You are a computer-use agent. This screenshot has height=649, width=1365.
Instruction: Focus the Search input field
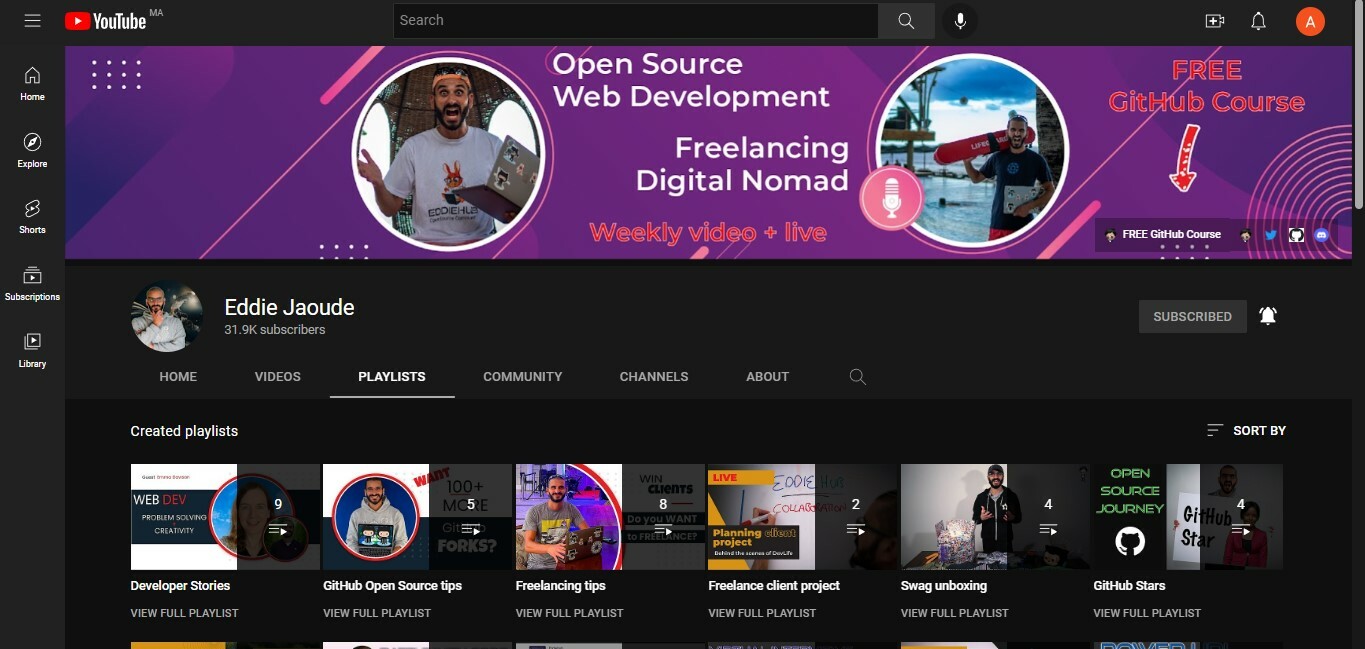[636, 21]
